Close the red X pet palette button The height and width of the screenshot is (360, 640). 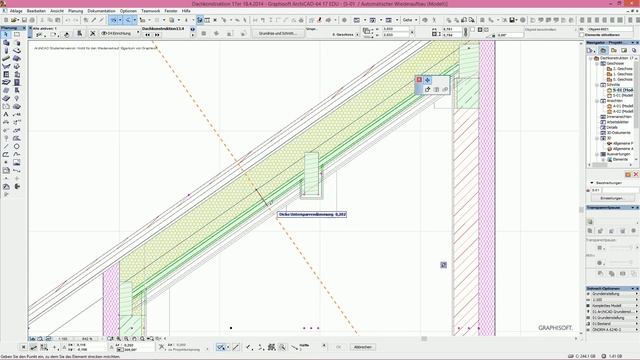coord(419,80)
